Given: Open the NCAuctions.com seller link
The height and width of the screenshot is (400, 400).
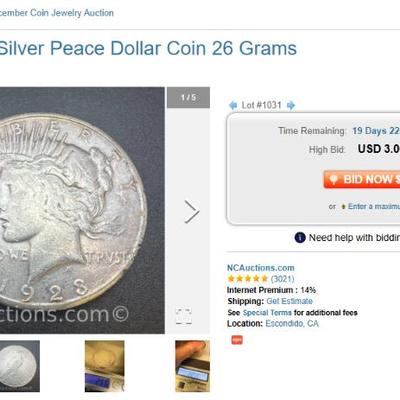Looking at the screenshot, I should tap(261, 268).
